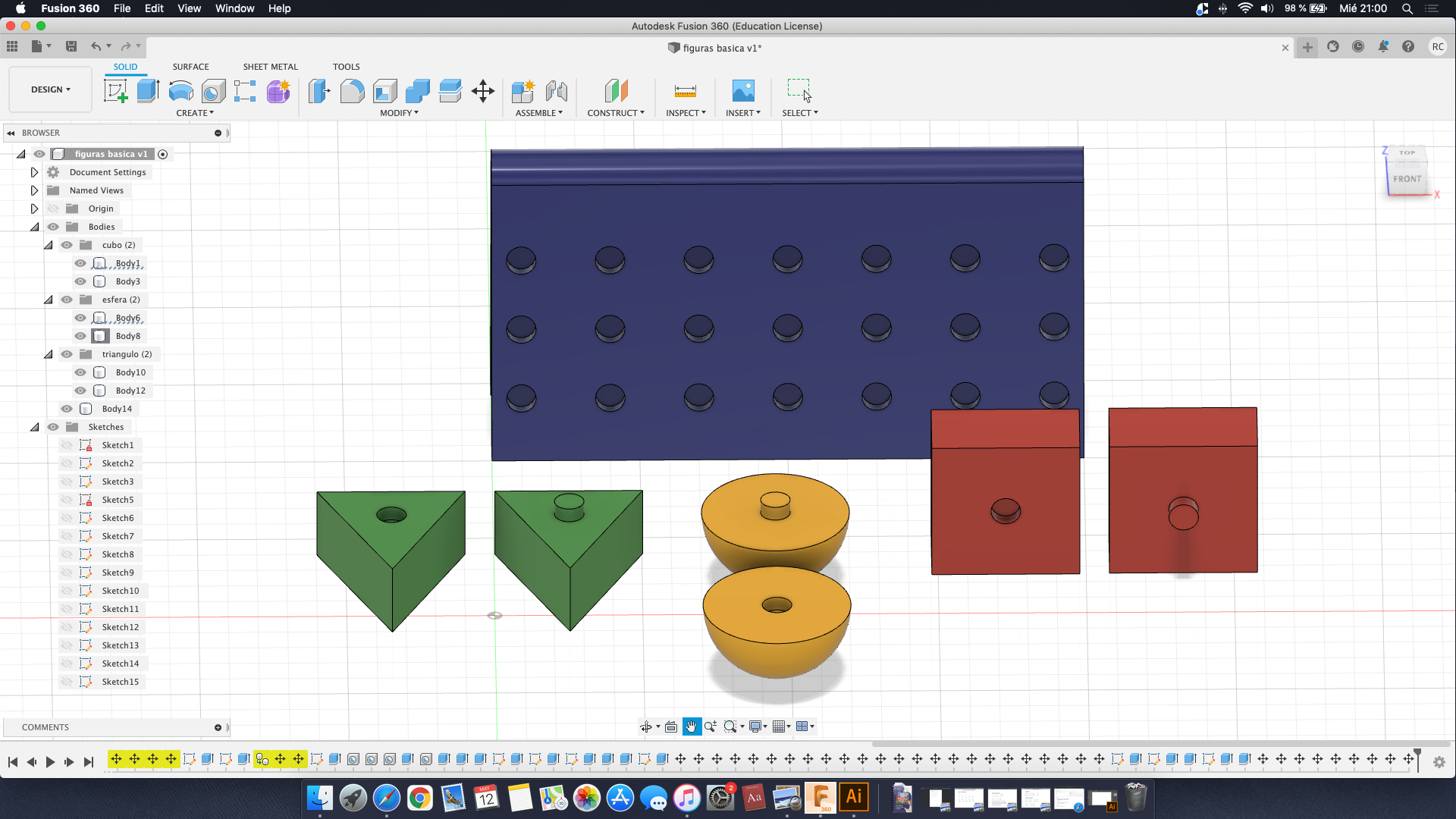Viewport: 1456px width, 819px height.
Task: Show Sketch1 by clicking its eye icon
Action: coord(67,445)
